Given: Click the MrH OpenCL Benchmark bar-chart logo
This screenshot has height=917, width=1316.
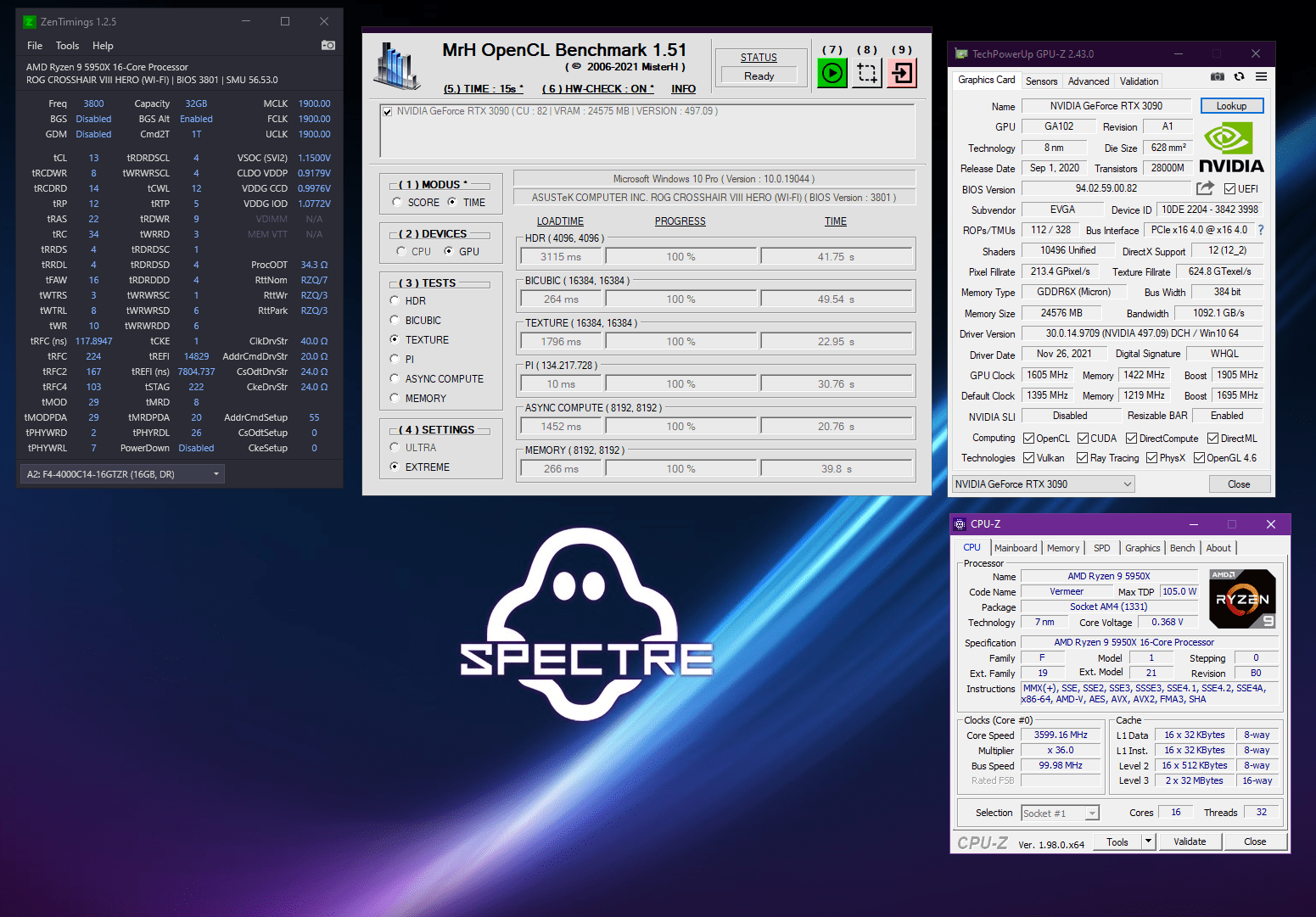Looking at the screenshot, I should coord(397,67).
